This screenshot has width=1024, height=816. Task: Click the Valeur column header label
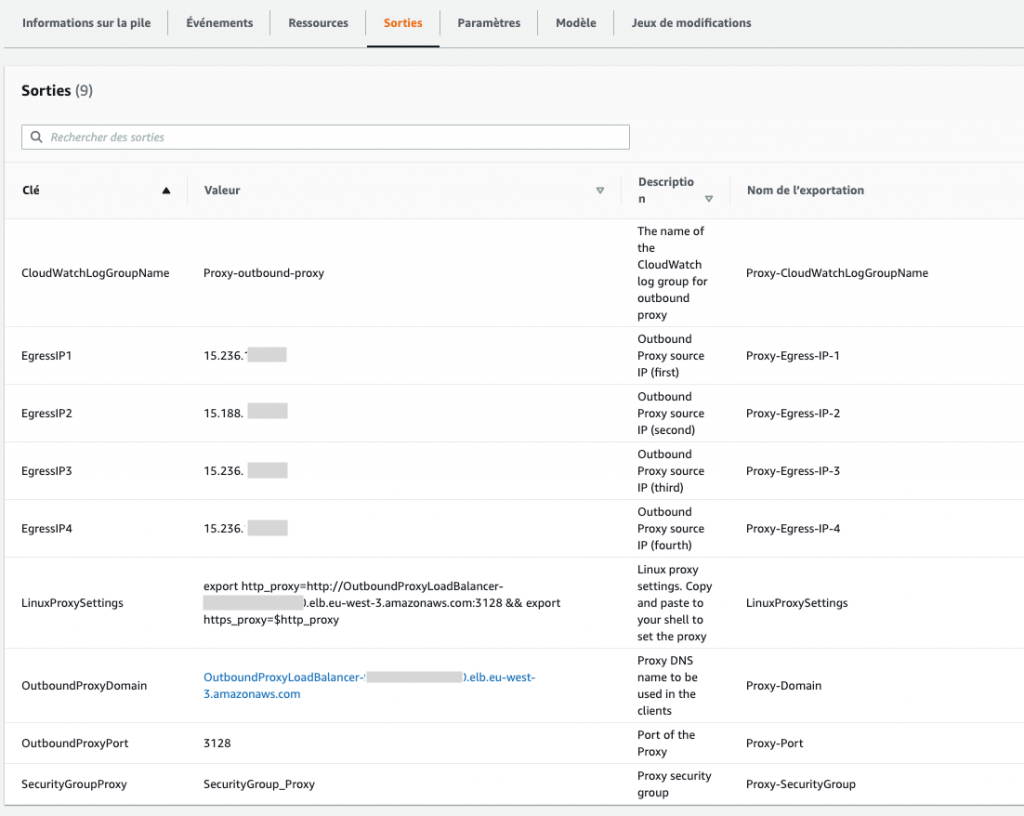click(222, 190)
